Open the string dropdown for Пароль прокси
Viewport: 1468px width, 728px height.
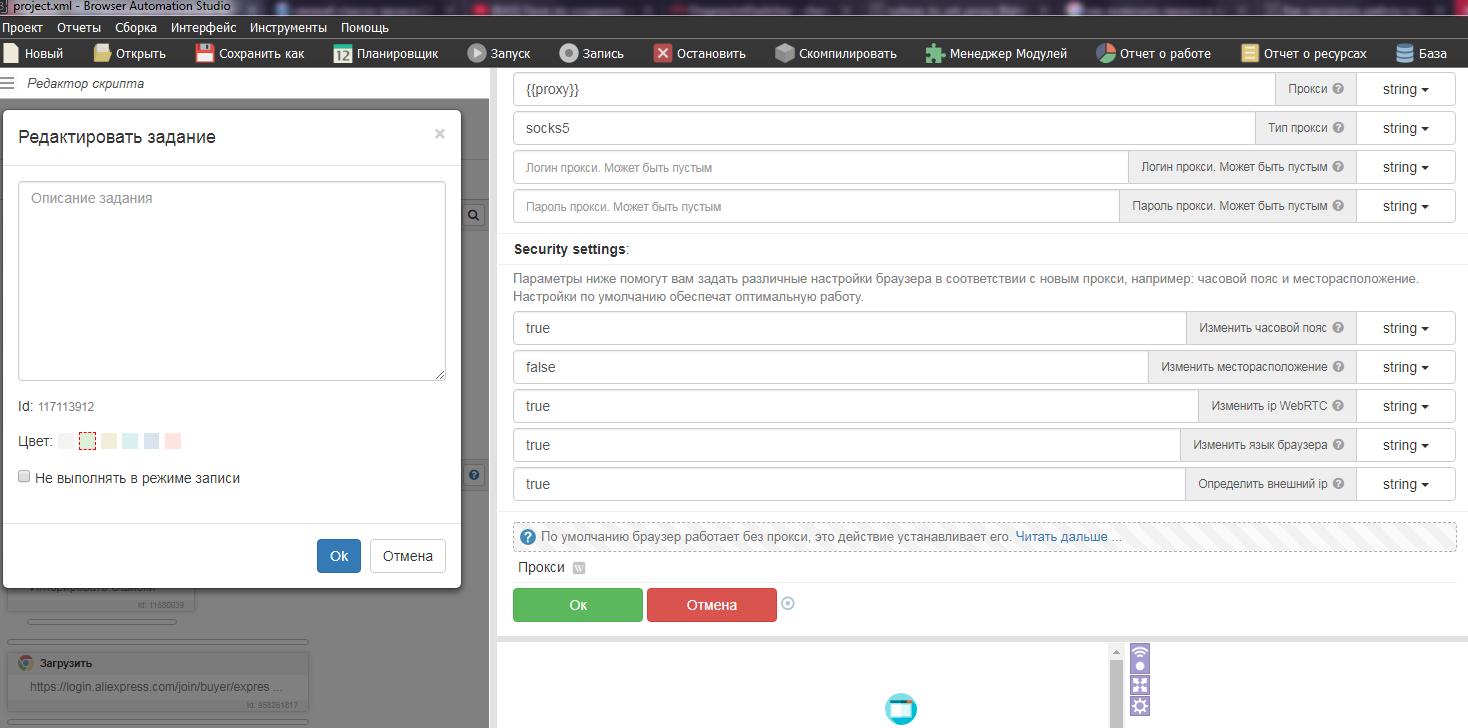1405,206
